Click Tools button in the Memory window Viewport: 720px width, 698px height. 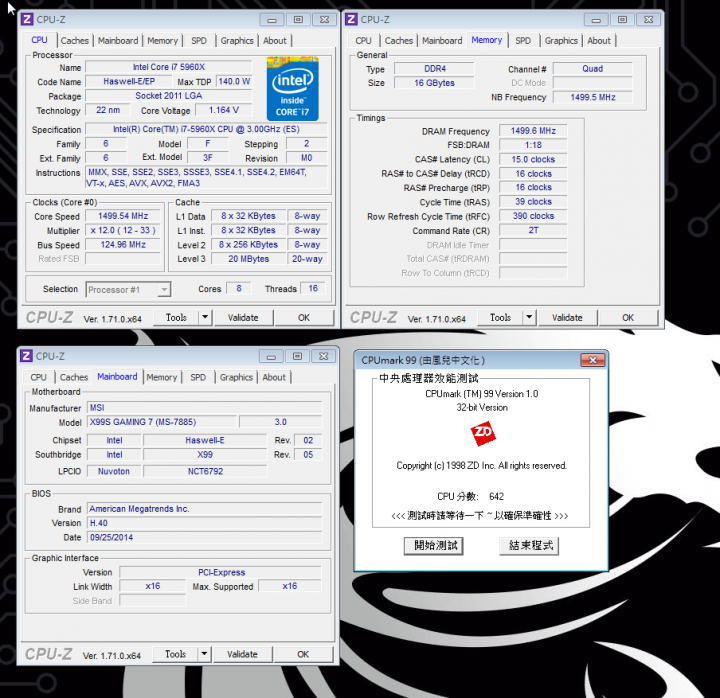[501, 317]
